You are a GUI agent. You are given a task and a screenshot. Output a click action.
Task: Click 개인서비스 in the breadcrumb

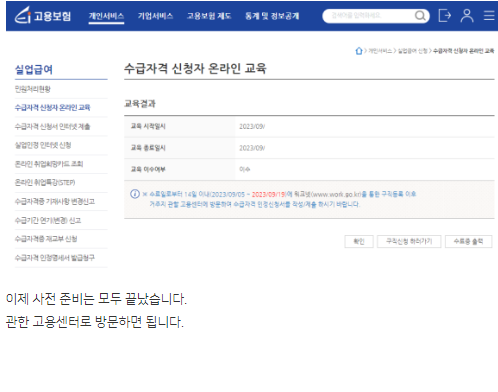380,51
